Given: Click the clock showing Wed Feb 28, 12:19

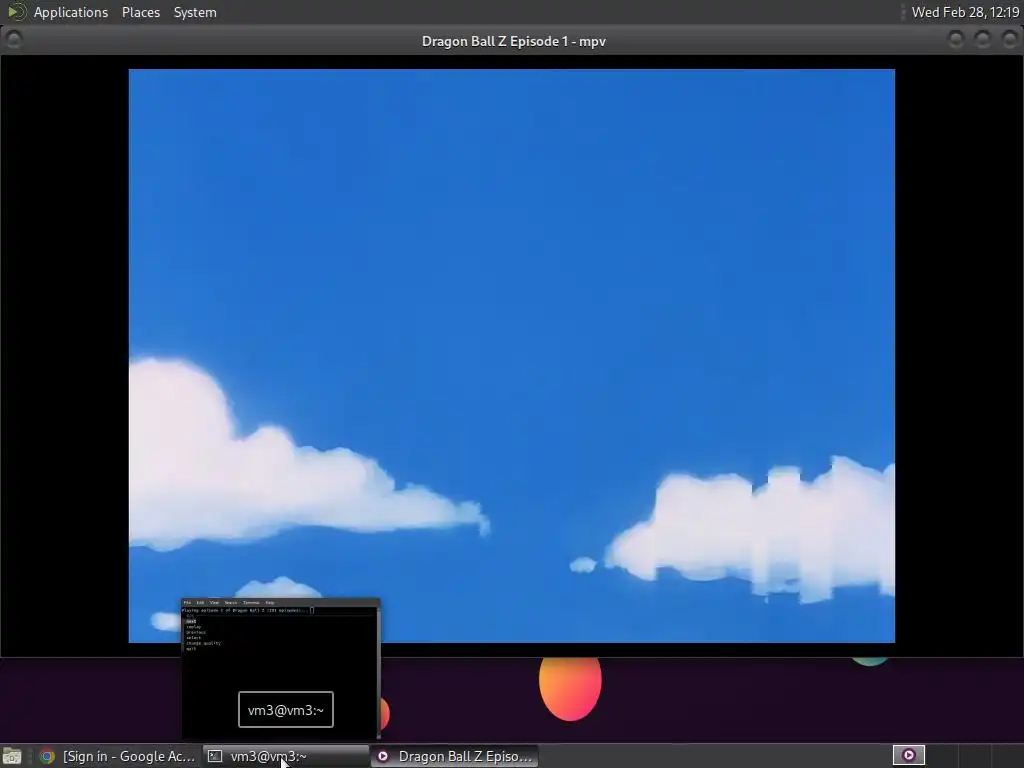Looking at the screenshot, I should 965,12.
